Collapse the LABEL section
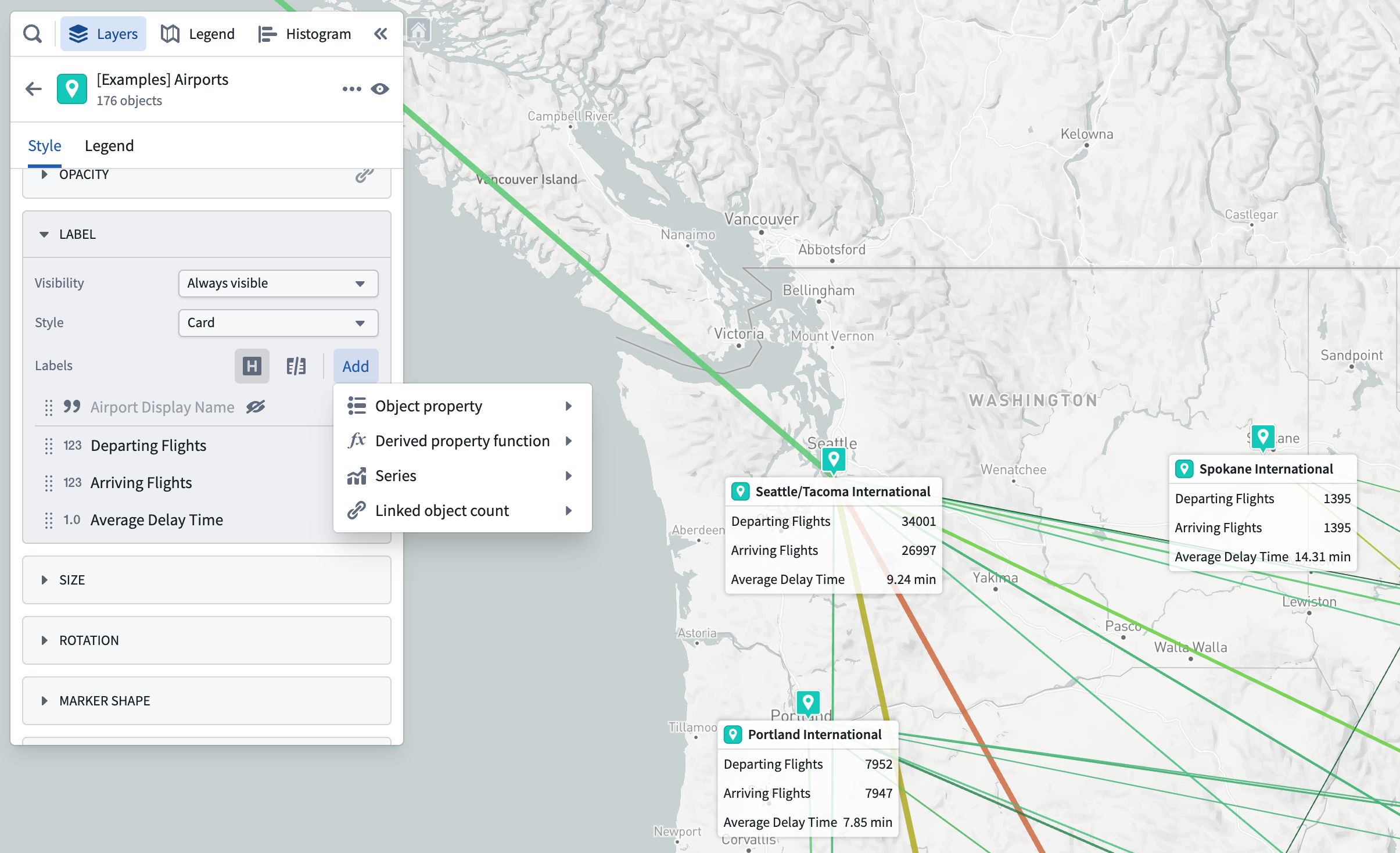The width and height of the screenshot is (1400, 853). click(207, 234)
